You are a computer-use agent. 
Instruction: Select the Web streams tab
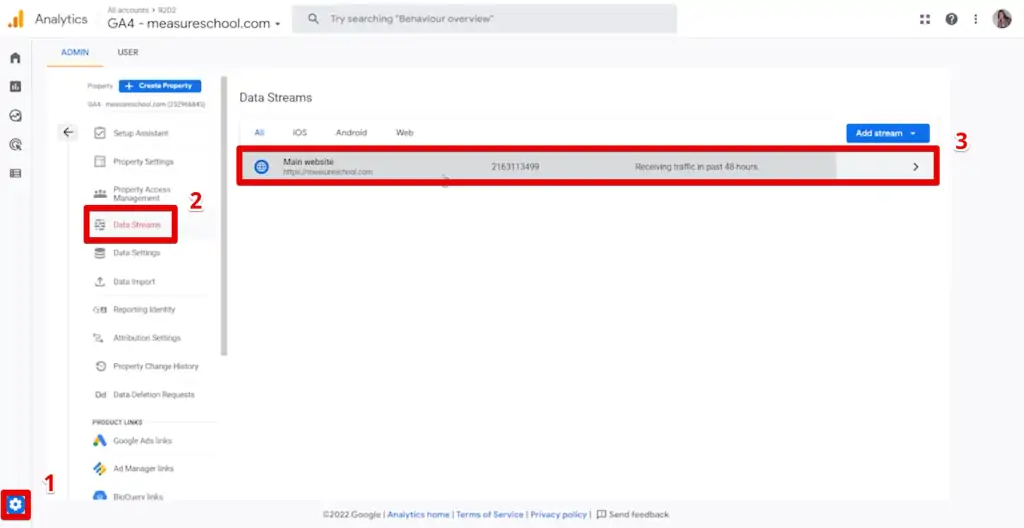tap(405, 133)
